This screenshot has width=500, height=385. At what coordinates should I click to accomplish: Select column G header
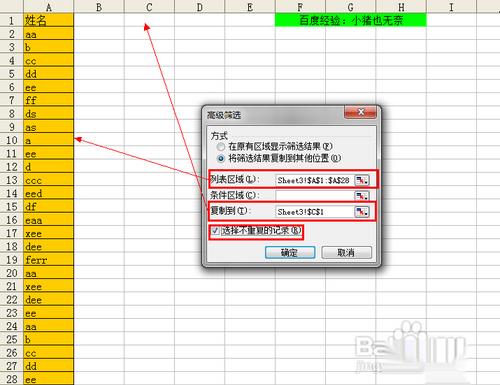351,7
